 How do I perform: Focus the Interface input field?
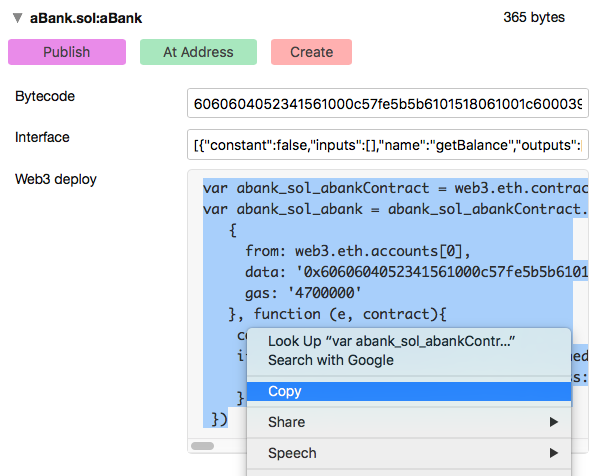tap(388, 144)
